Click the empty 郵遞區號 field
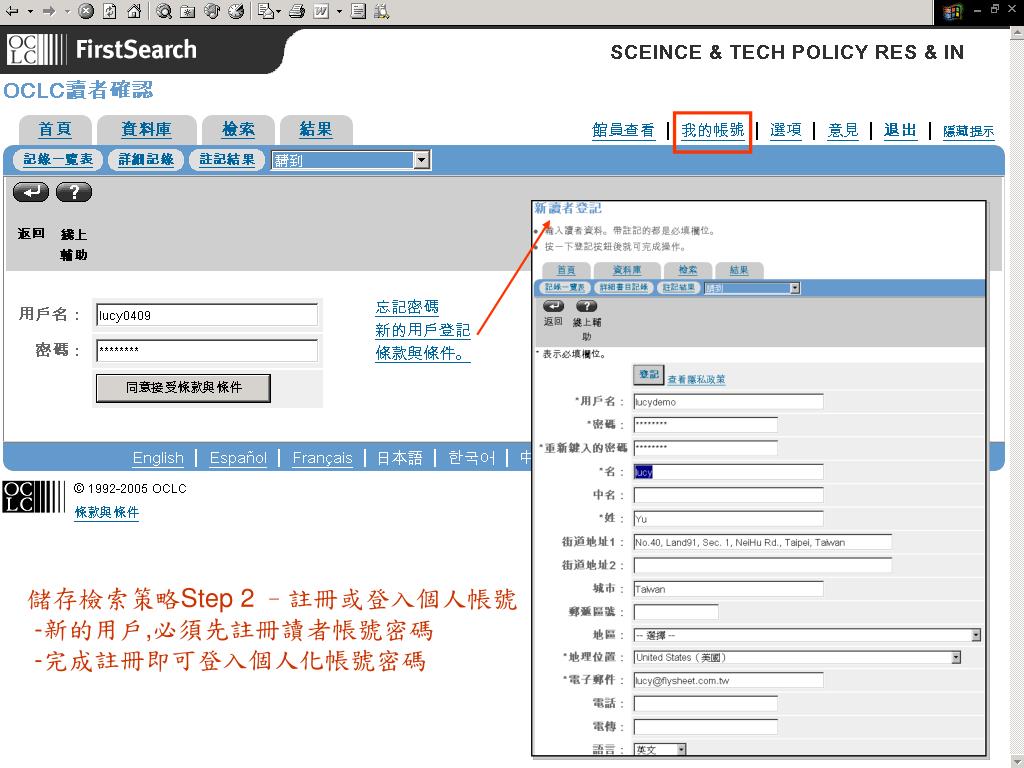 click(676, 612)
